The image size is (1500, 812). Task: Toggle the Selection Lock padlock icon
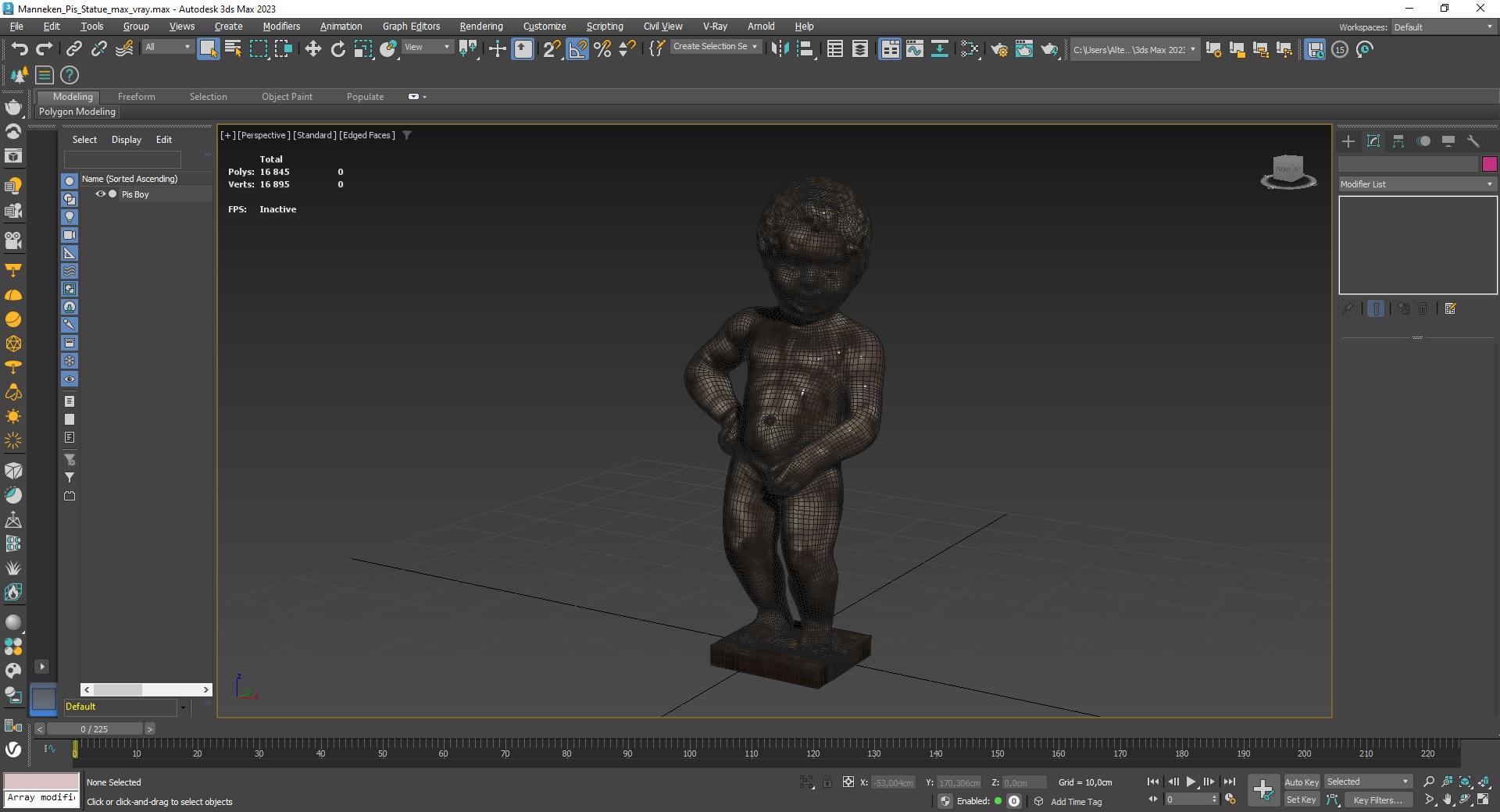(x=827, y=782)
